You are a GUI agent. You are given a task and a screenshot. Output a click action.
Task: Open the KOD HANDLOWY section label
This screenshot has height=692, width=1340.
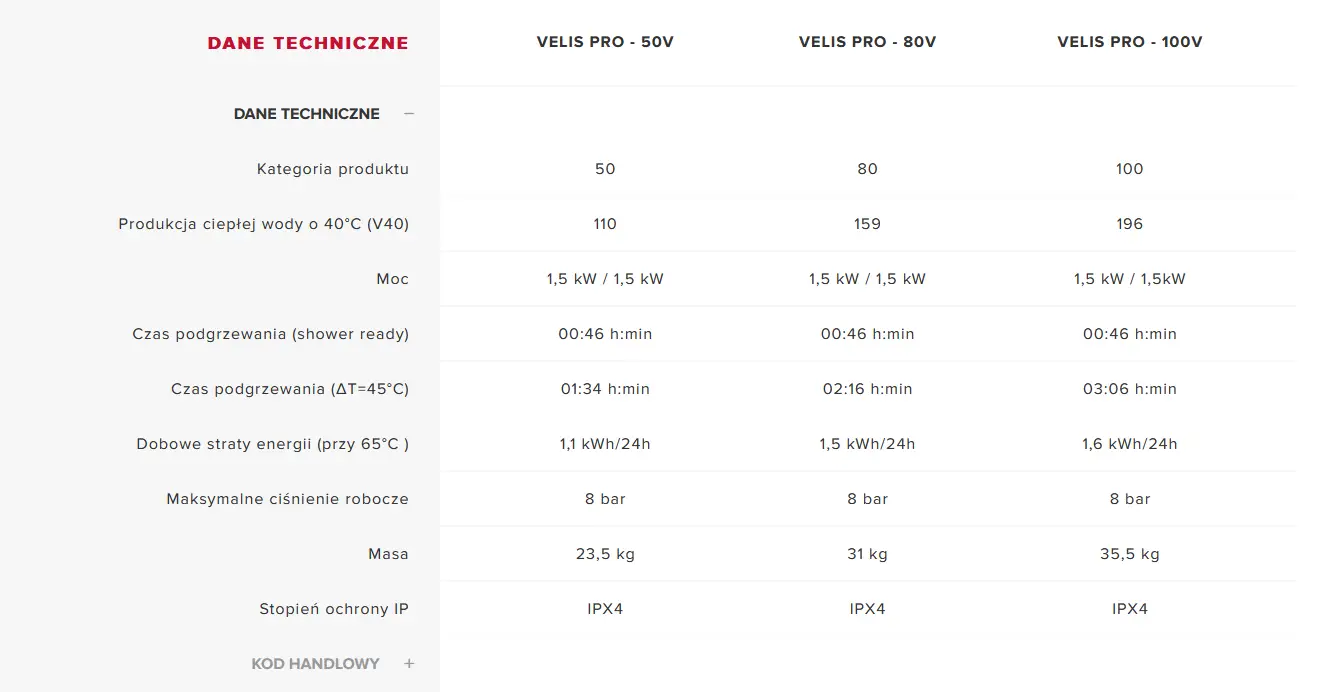point(316,664)
